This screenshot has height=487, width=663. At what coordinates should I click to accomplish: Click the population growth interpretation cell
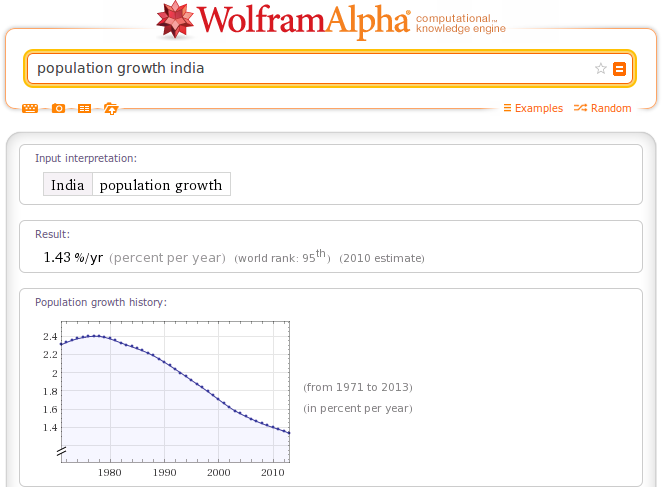[x=161, y=185]
